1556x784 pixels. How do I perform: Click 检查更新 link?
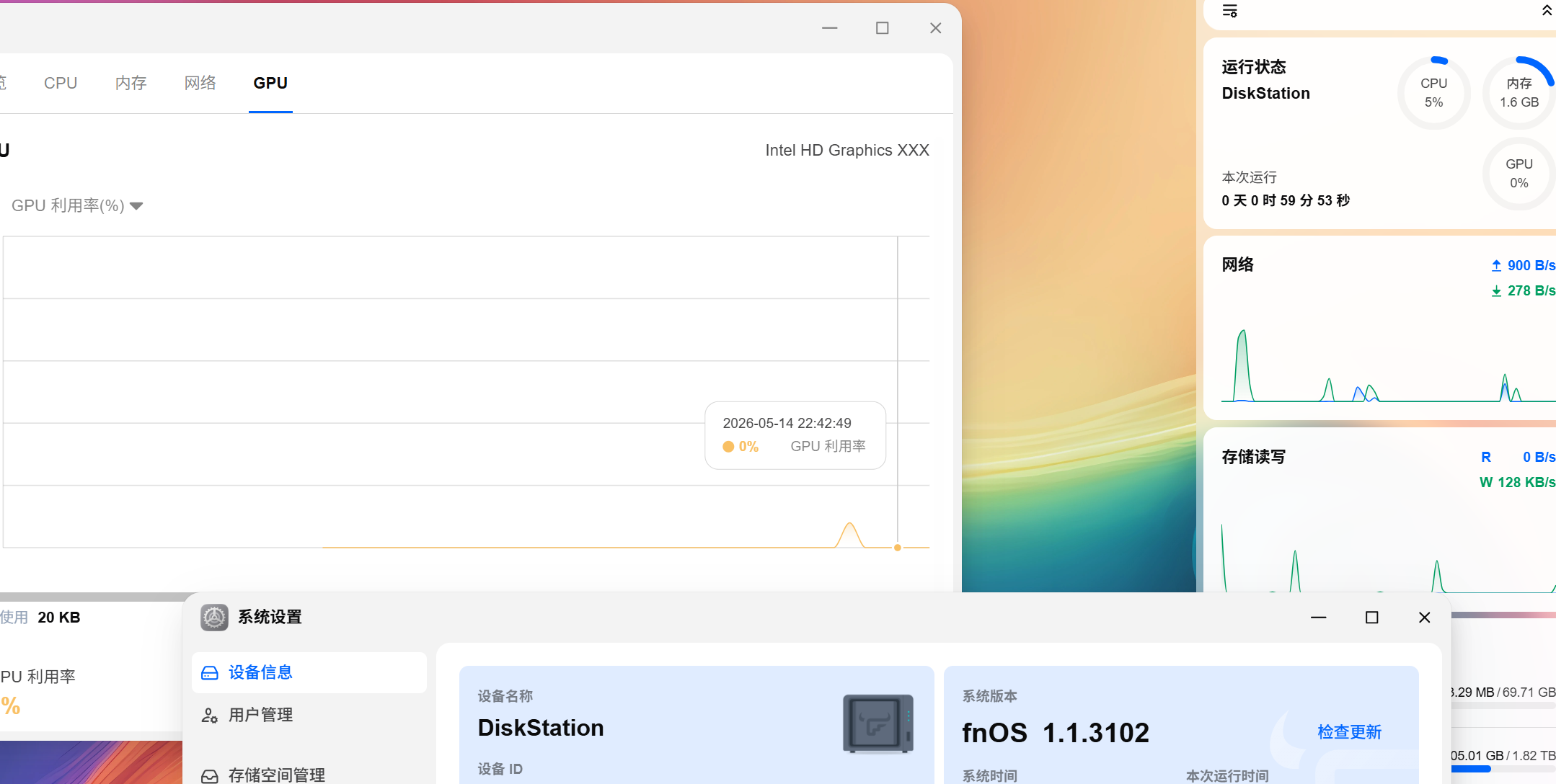click(x=1349, y=732)
